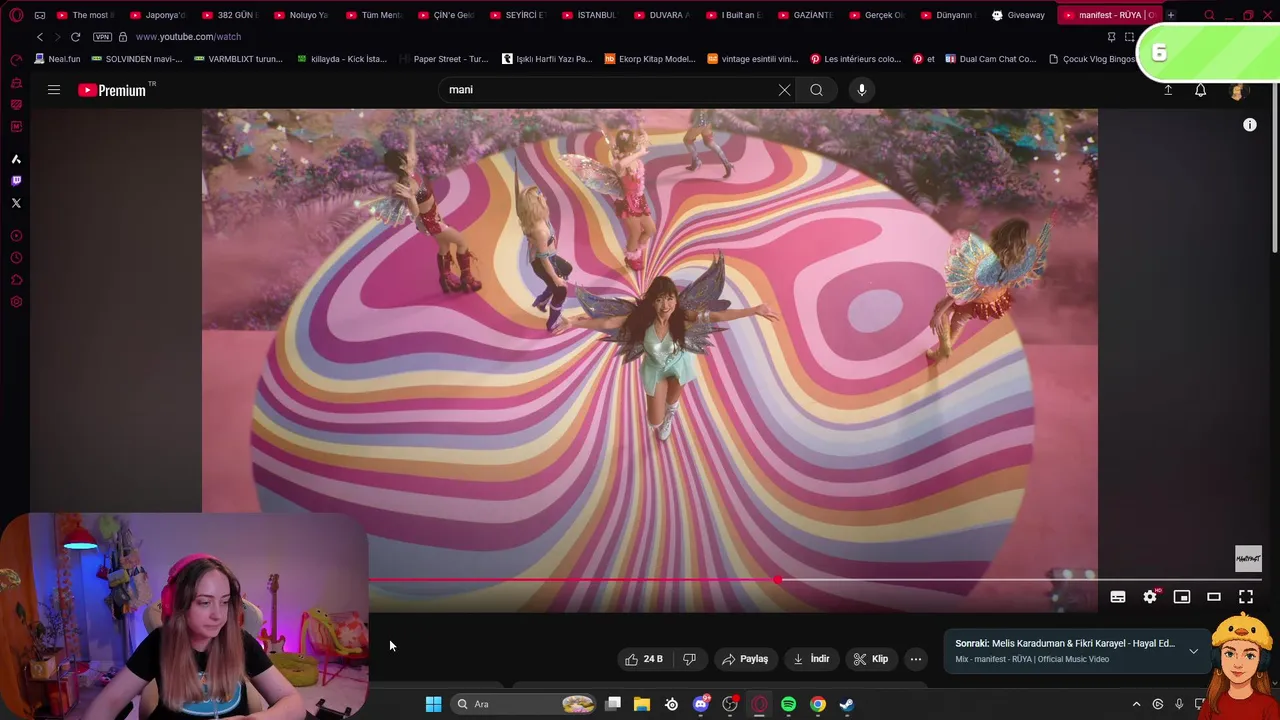Open the Aria AI sidebar icon
1280x720 pixels.
pos(16,159)
